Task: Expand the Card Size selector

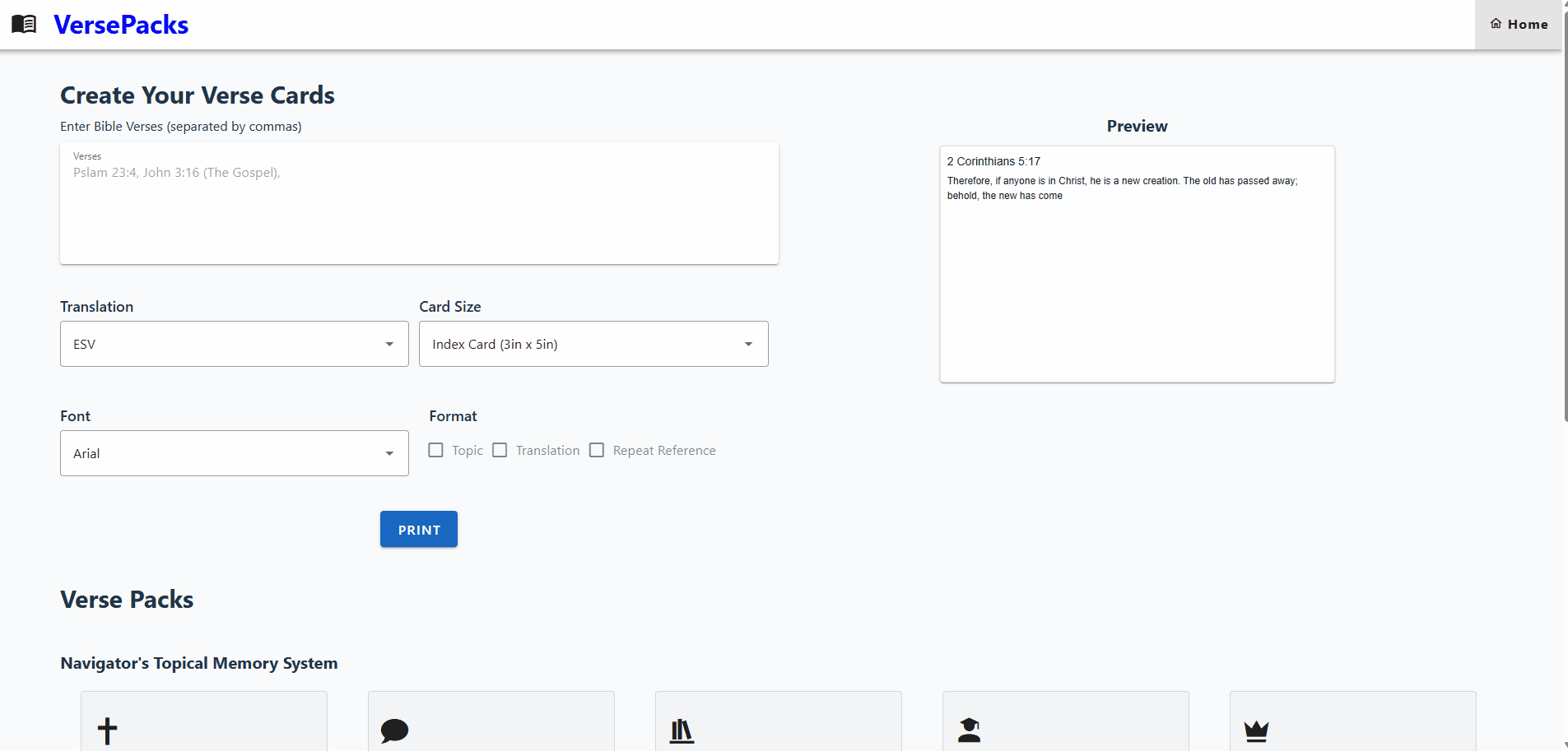Action: [593, 344]
